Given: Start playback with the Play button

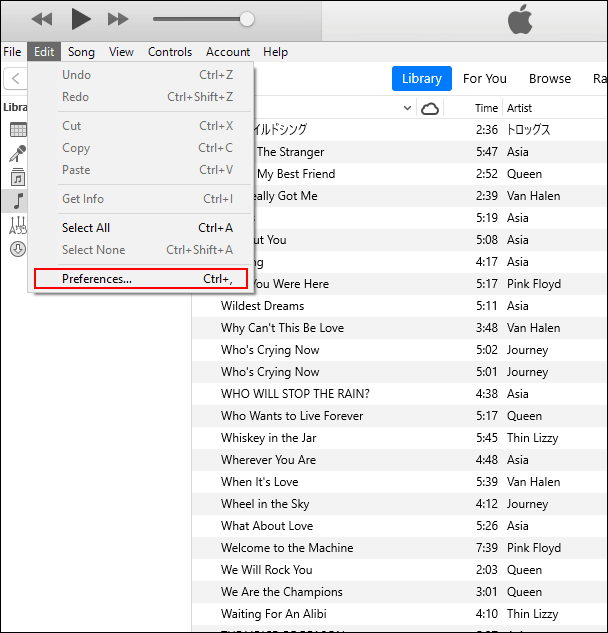Looking at the screenshot, I should click(81, 19).
